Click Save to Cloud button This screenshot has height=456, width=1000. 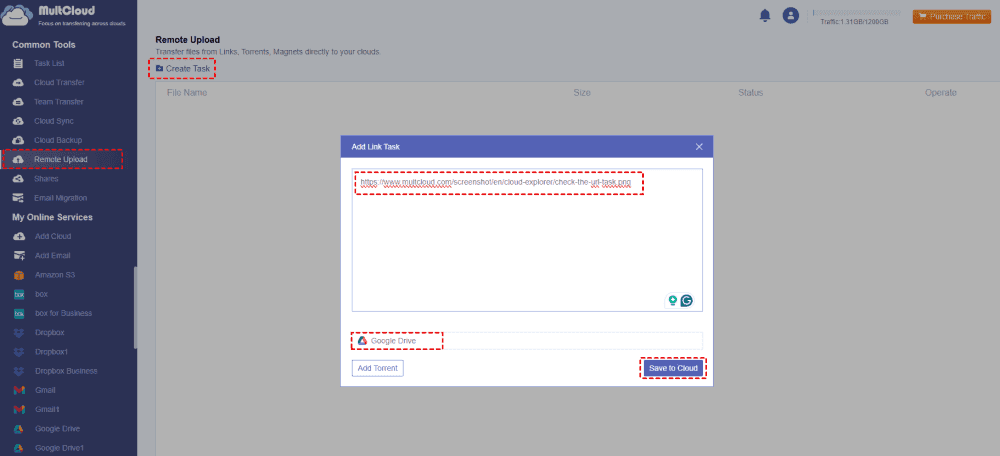click(673, 368)
